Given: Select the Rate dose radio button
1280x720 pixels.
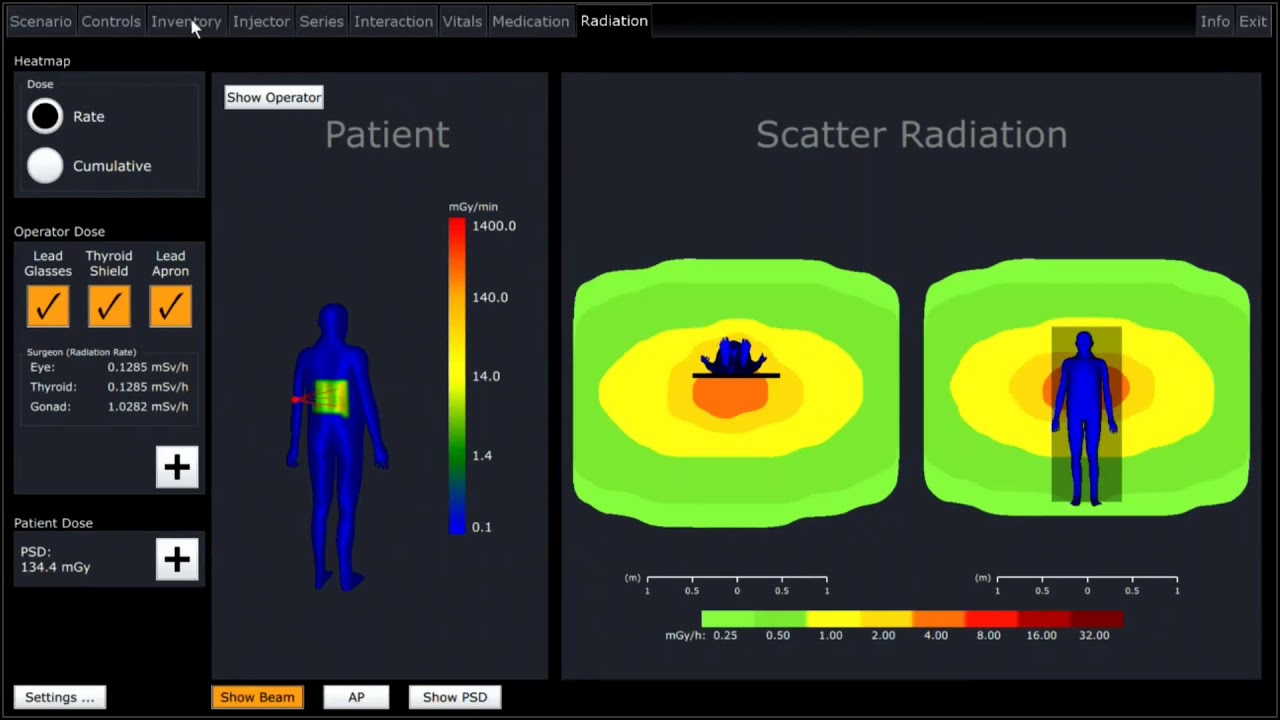Looking at the screenshot, I should pyautogui.click(x=45, y=117).
